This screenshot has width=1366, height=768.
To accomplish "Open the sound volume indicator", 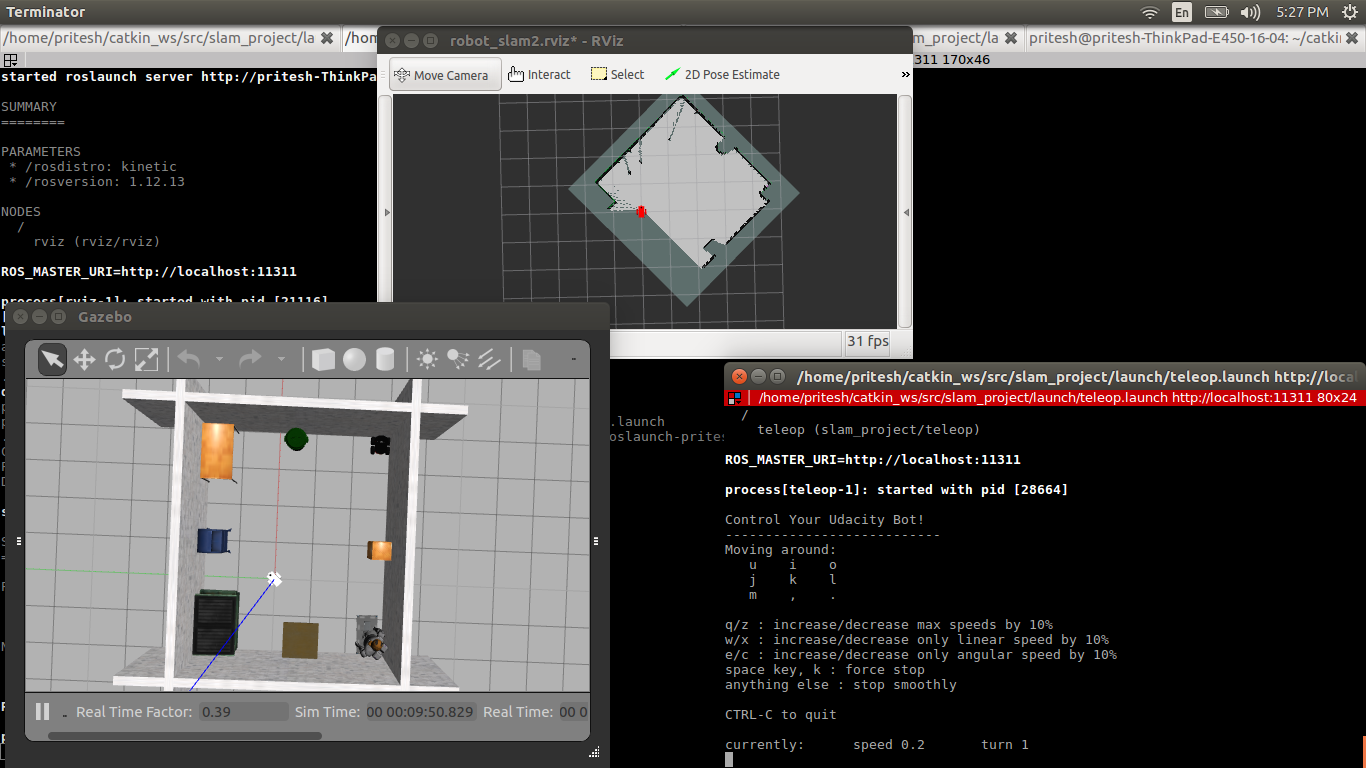I will click(1250, 12).
